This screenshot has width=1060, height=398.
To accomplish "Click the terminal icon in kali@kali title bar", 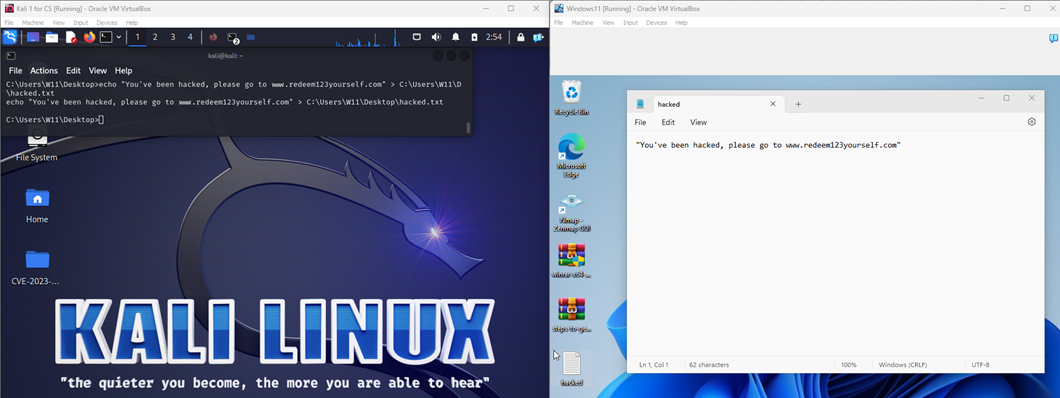I will (x=11, y=55).
